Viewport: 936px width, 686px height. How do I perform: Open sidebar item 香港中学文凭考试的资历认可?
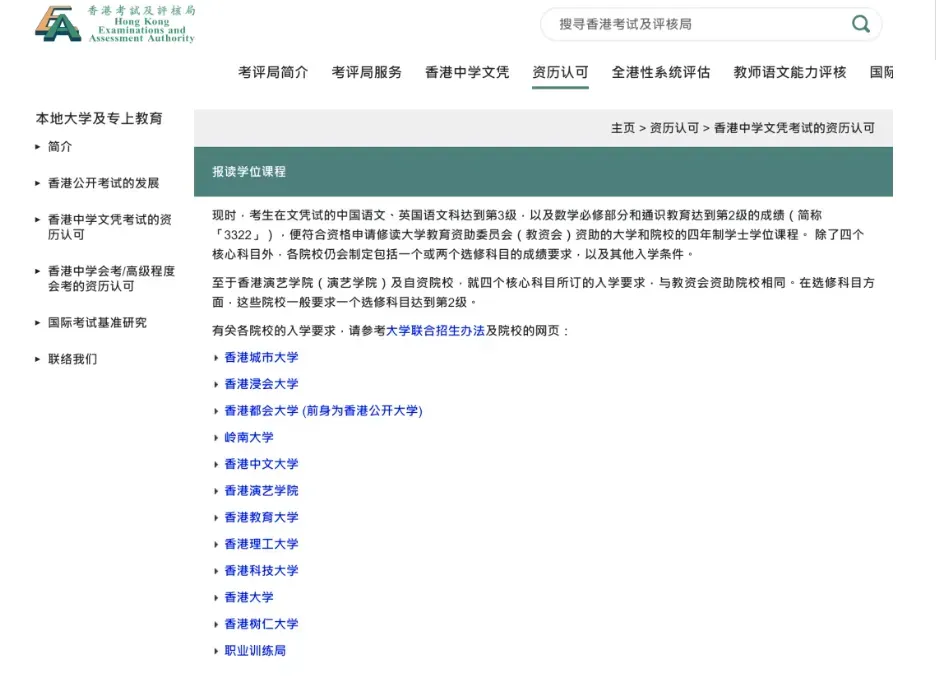[110, 227]
